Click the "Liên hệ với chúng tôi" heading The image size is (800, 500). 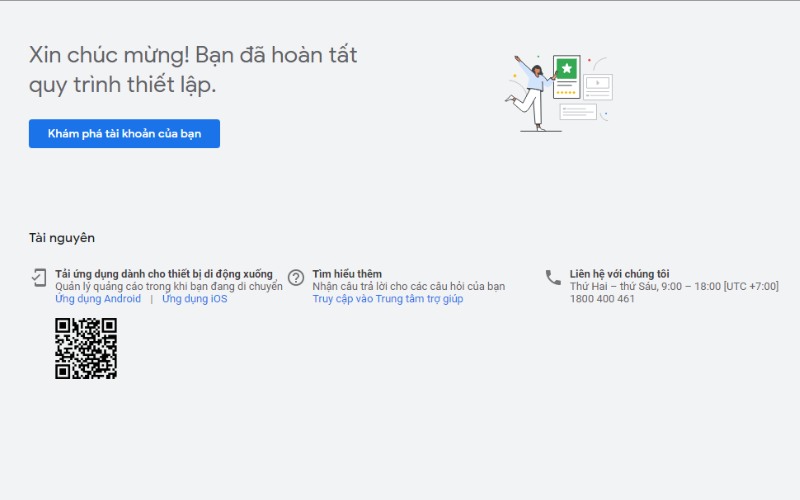point(619,274)
